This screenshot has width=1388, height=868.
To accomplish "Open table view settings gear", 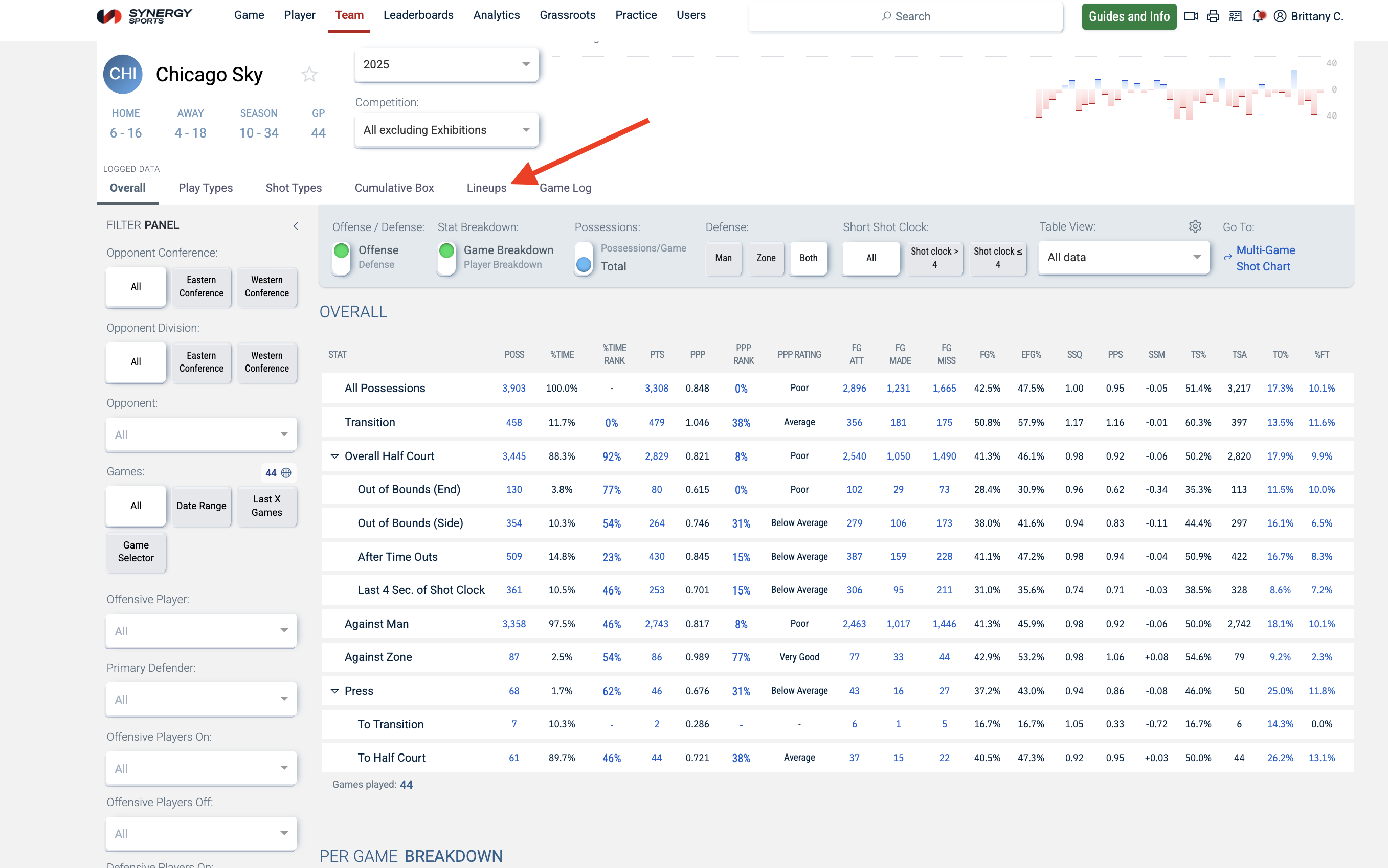I will pos(1195,226).
